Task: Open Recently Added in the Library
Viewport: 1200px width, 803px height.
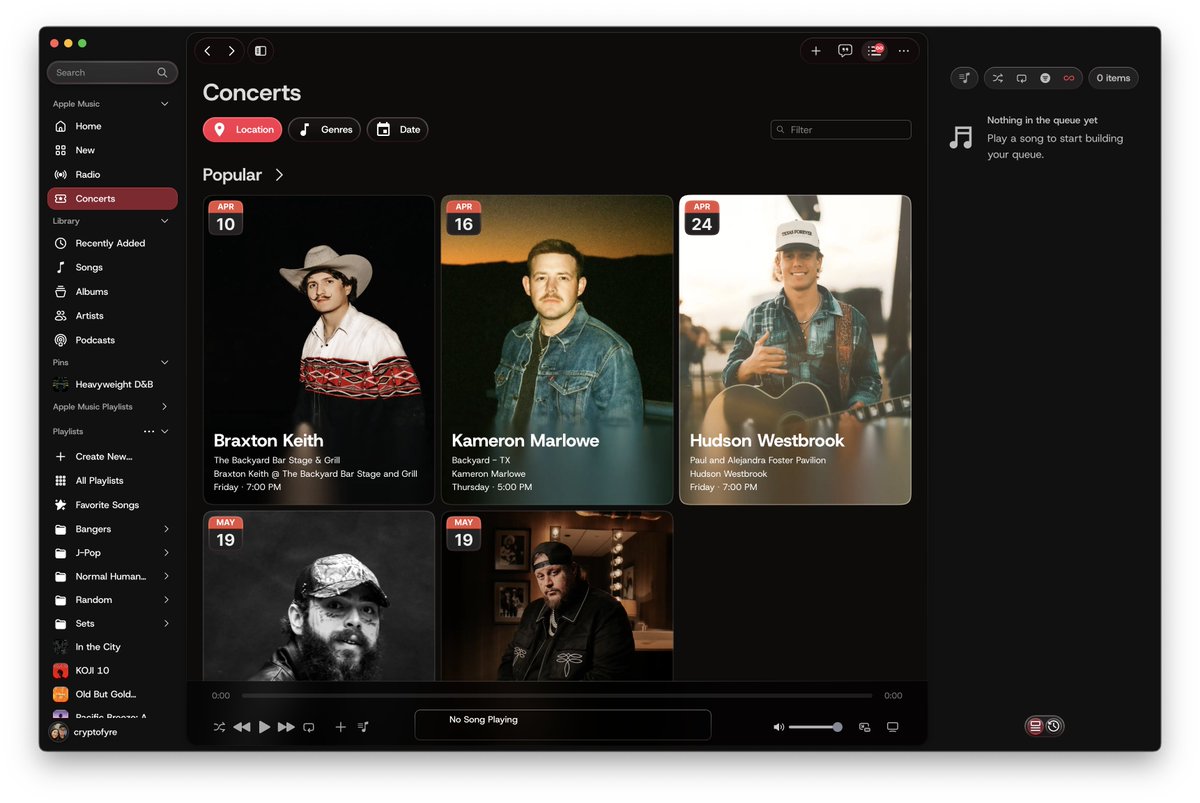Action: click(112, 243)
